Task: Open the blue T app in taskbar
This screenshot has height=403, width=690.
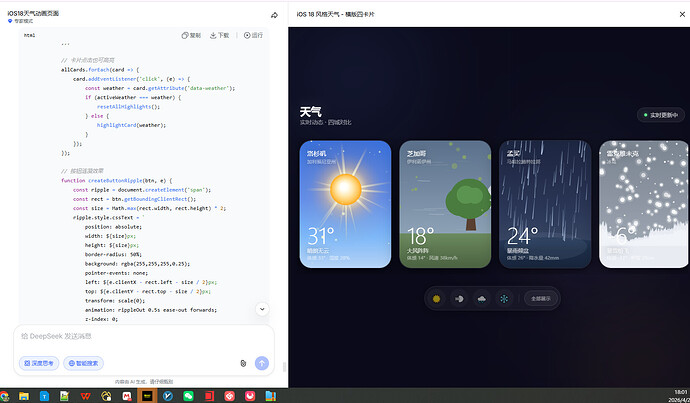Action: coord(44,396)
